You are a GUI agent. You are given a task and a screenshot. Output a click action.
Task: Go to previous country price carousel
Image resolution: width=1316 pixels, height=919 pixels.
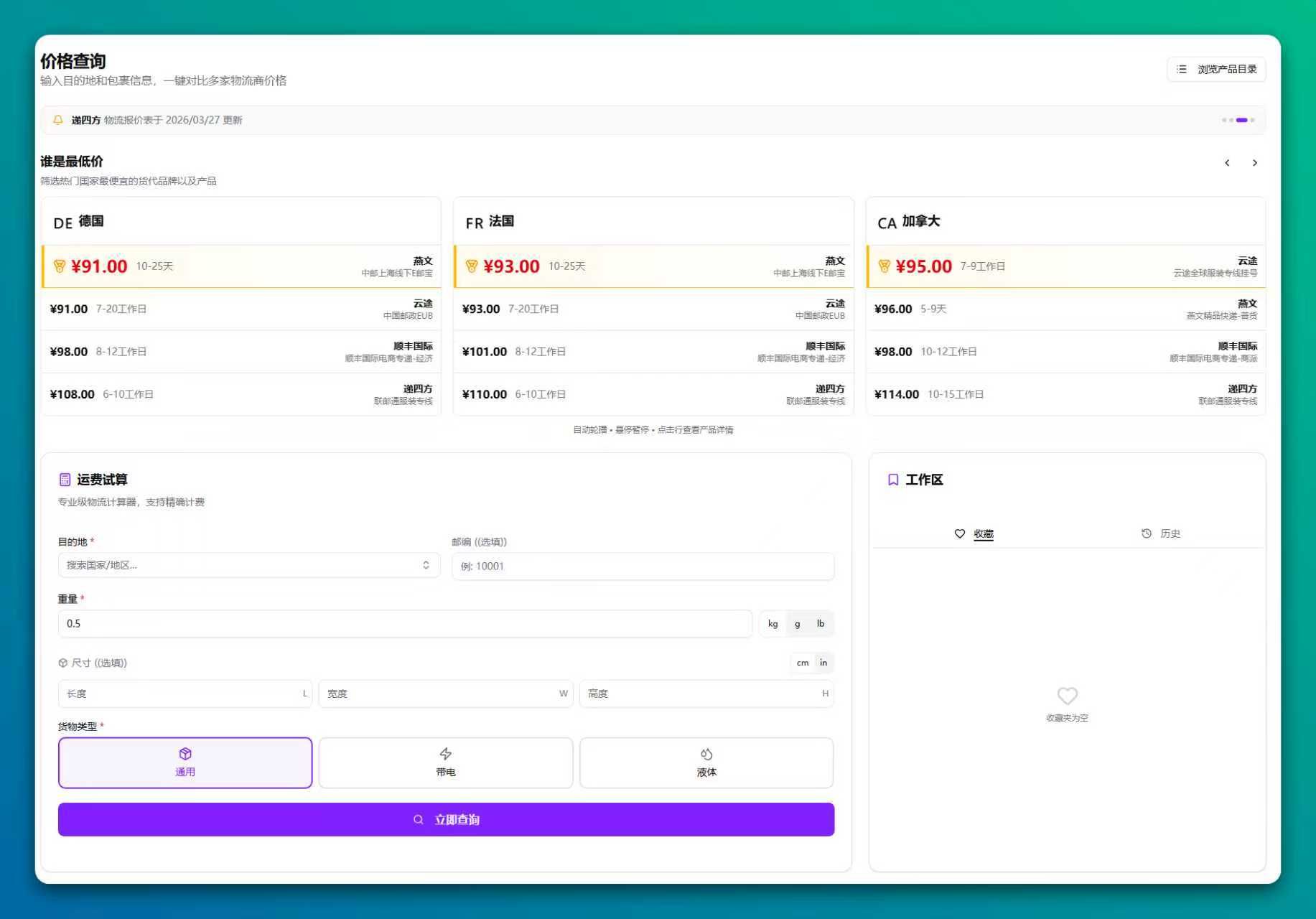(x=1227, y=163)
